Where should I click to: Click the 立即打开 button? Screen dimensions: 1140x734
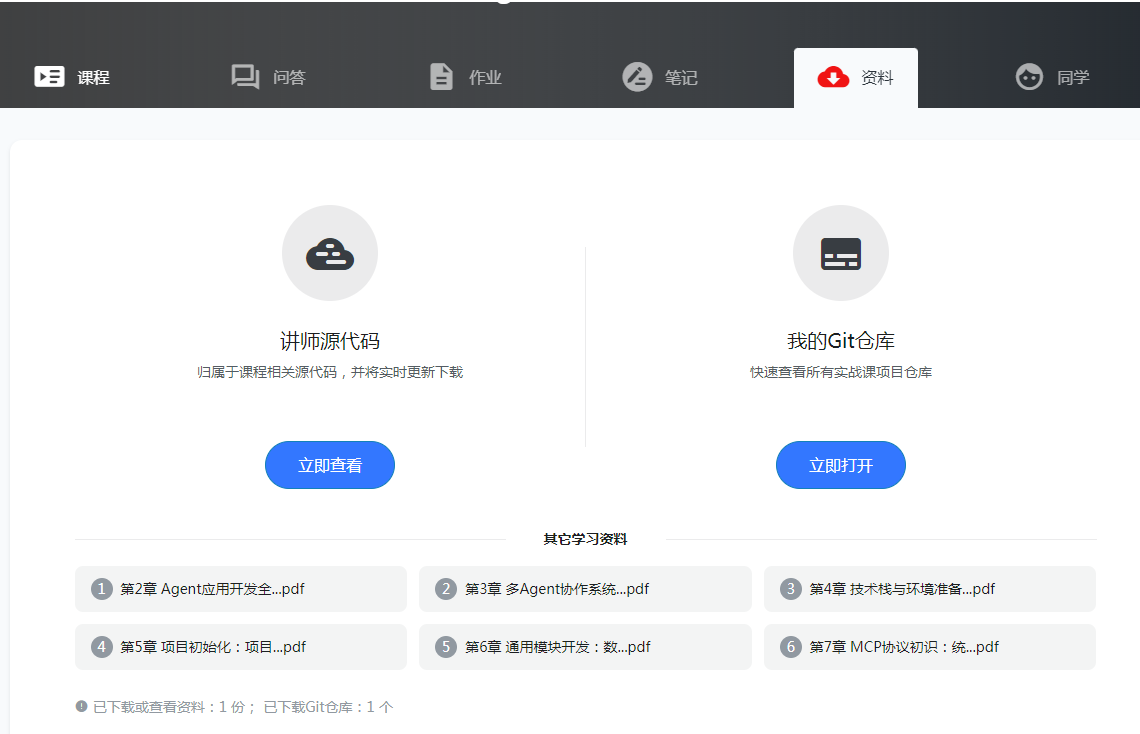pyautogui.click(x=841, y=465)
